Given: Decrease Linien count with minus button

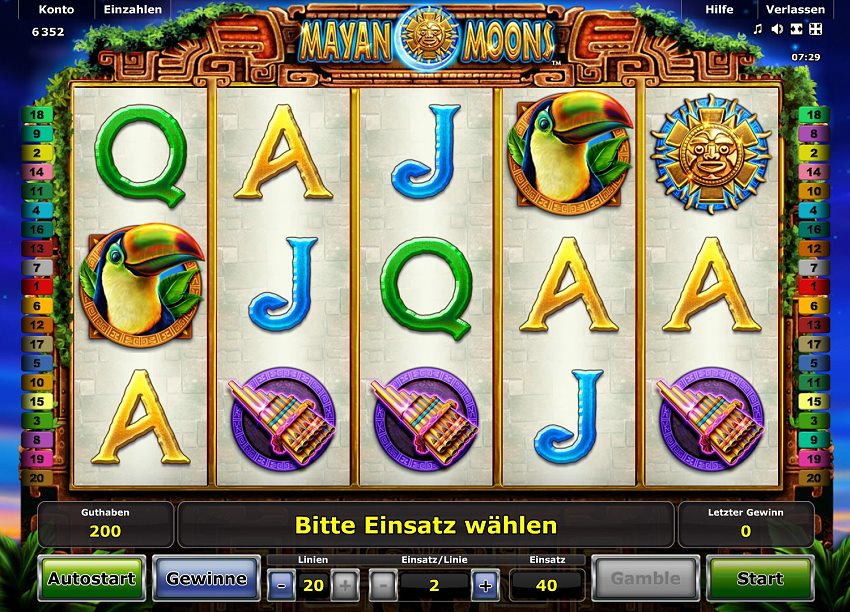Looking at the screenshot, I should pyautogui.click(x=281, y=585).
